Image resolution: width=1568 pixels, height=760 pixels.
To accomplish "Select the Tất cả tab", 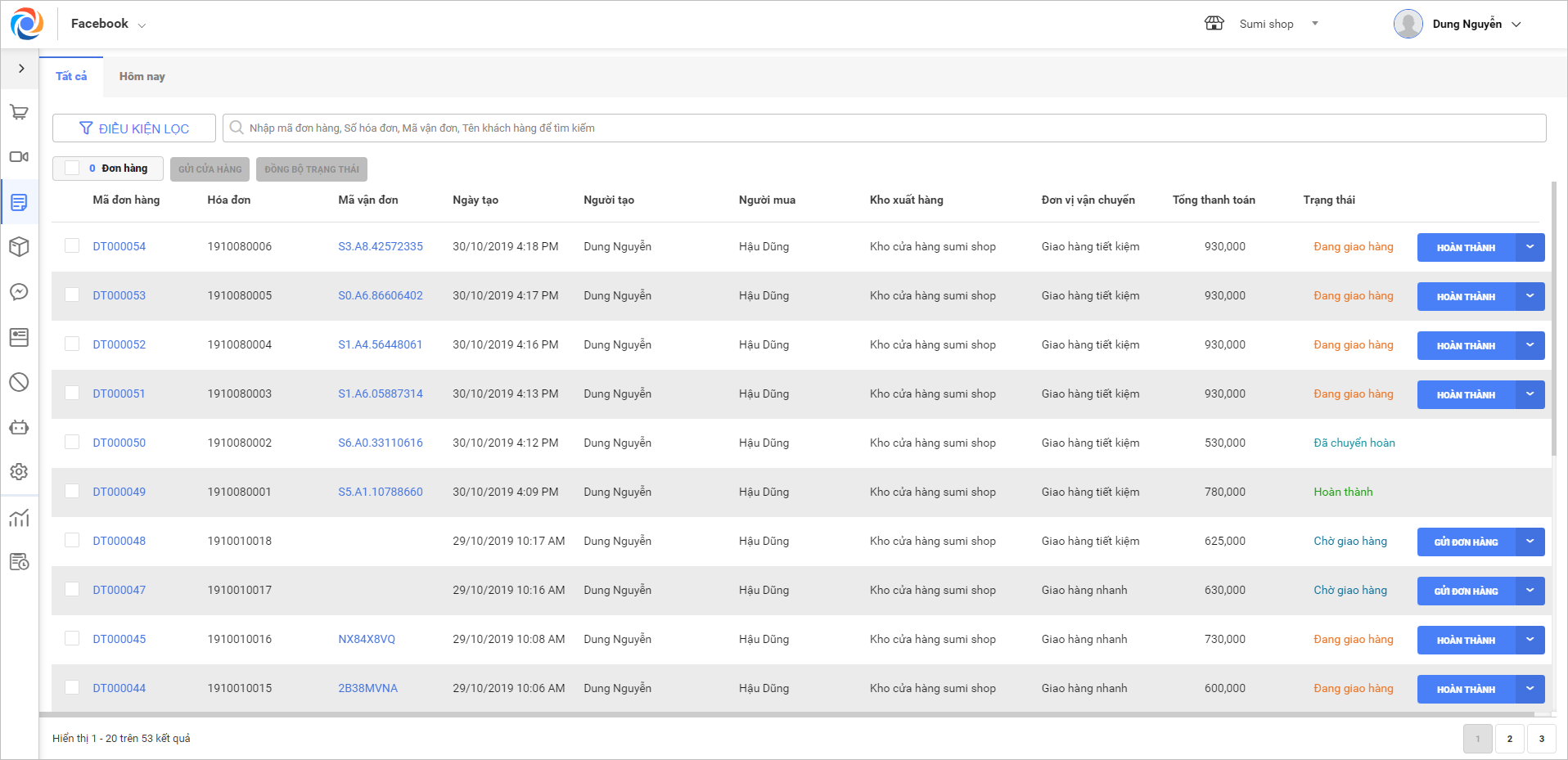I will [x=71, y=76].
